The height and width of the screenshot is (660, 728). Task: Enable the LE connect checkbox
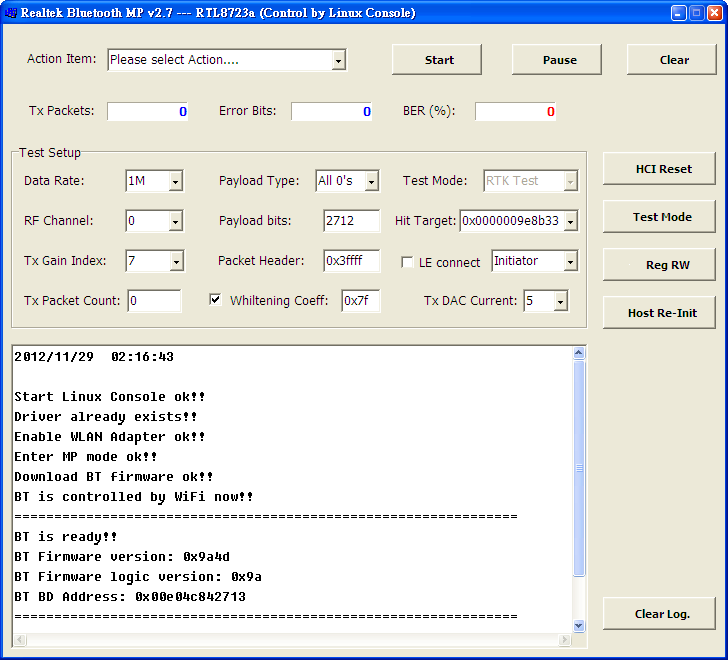point(407,262)
